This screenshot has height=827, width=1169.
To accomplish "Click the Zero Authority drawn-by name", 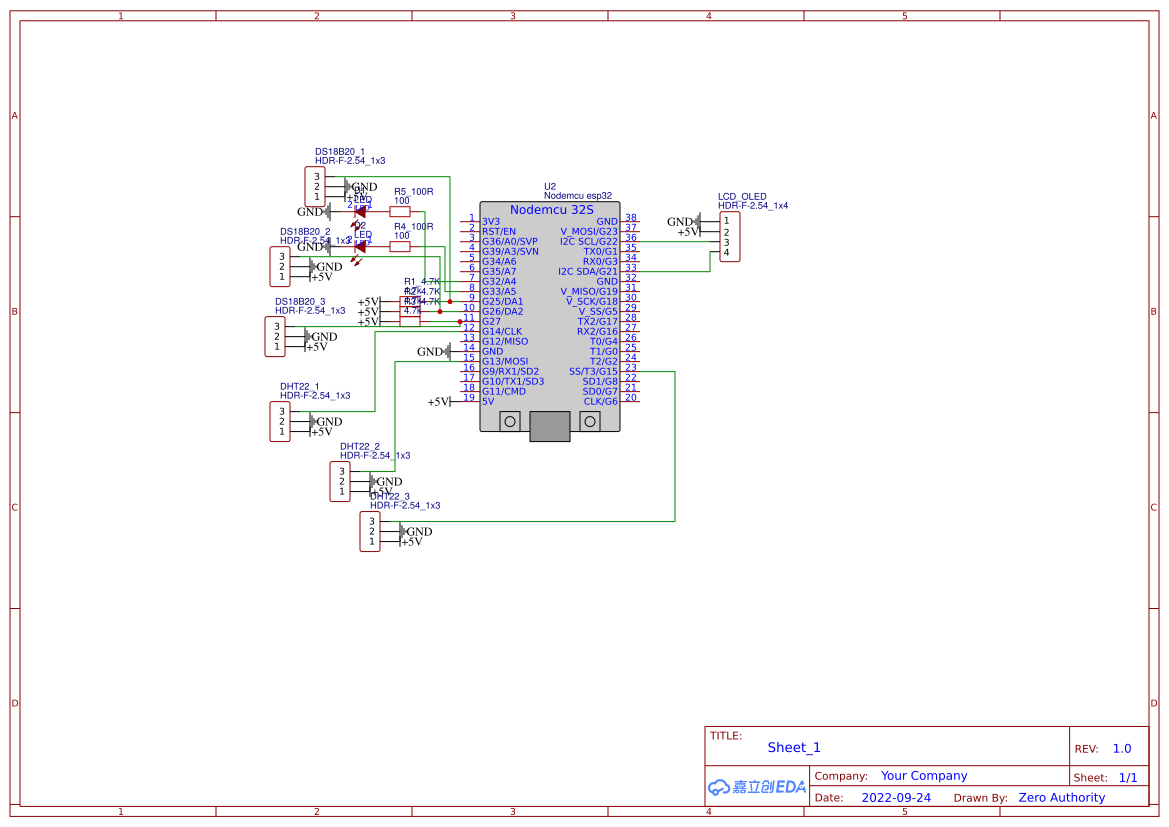I will (1061, 797).
